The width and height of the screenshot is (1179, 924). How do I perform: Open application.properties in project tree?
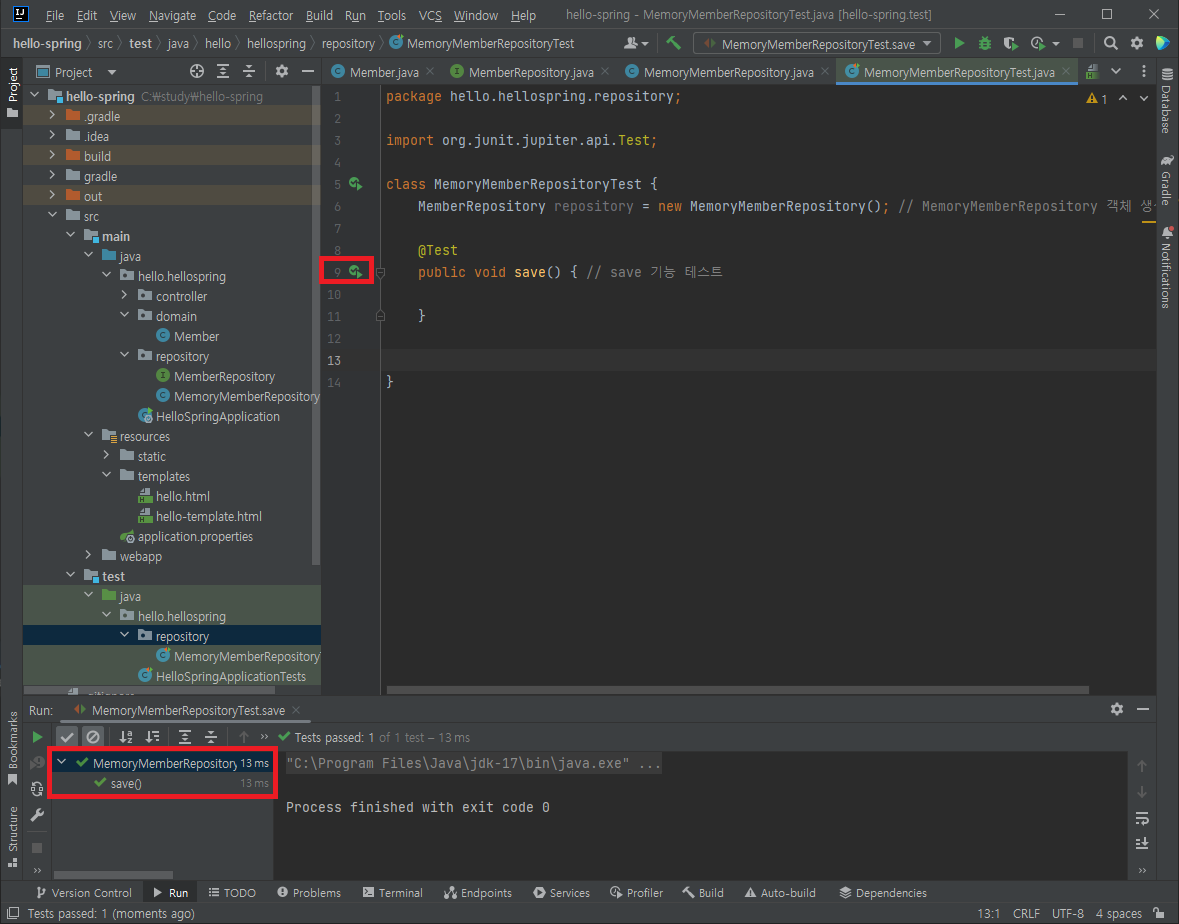[x=195, y=536]
